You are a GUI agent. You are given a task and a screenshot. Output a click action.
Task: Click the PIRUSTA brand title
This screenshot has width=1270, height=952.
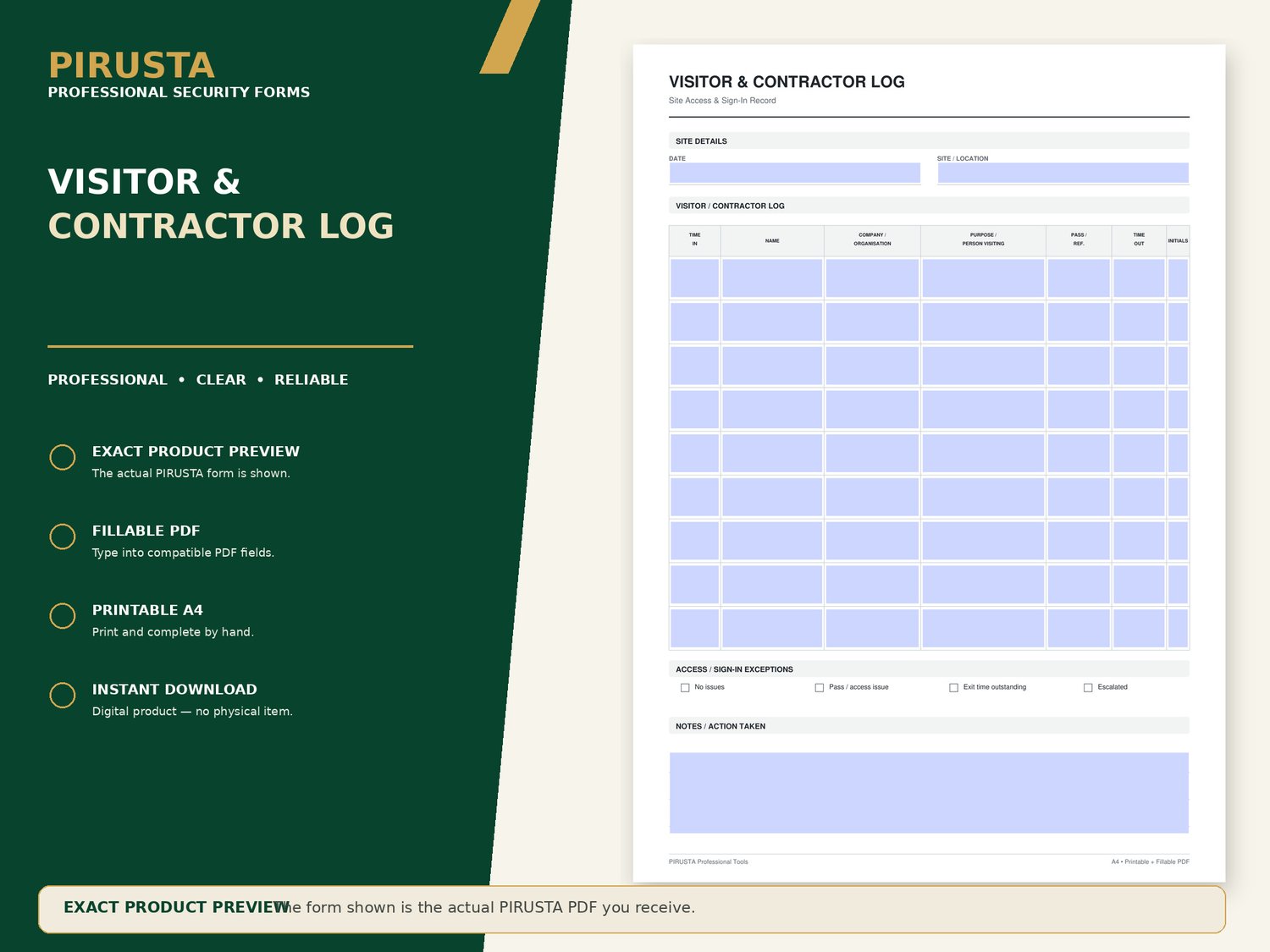(x=131, y=65)
